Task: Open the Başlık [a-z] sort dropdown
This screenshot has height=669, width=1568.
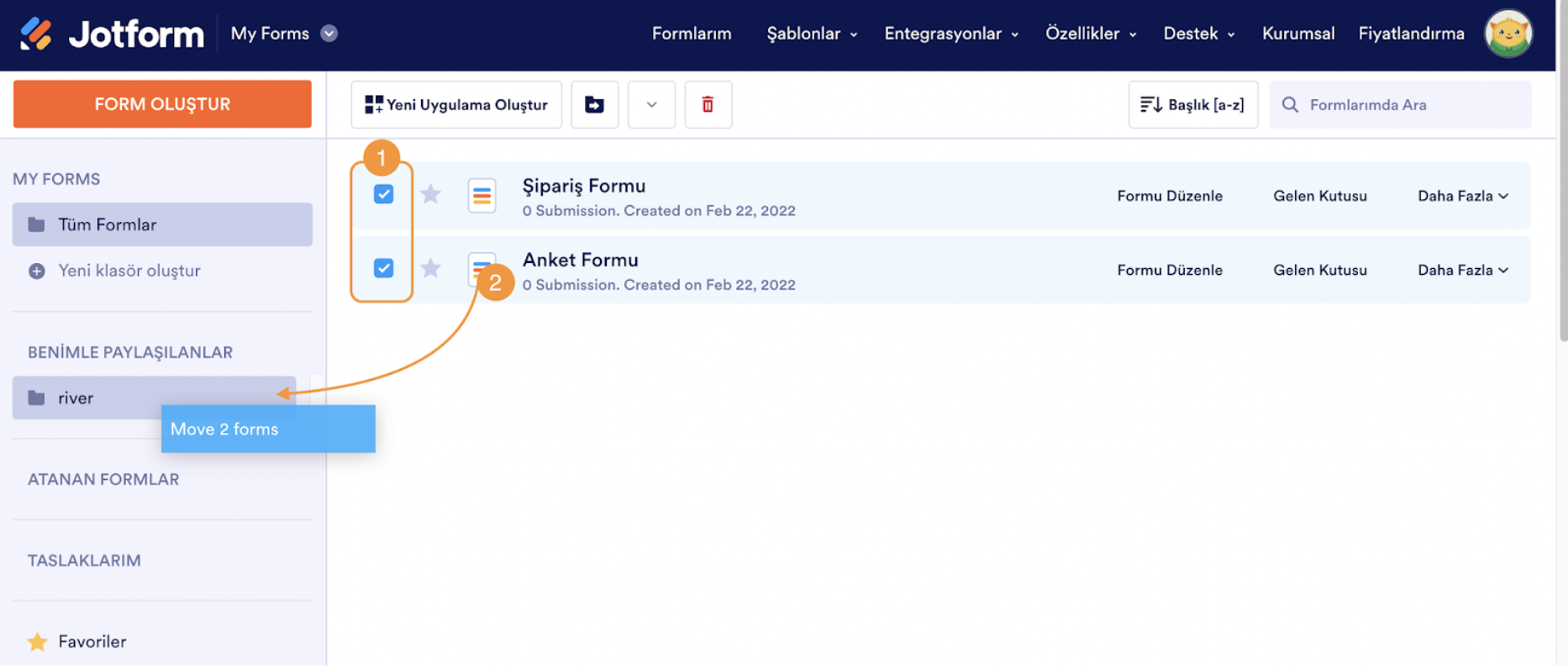Action: (x=1193, y=105)
